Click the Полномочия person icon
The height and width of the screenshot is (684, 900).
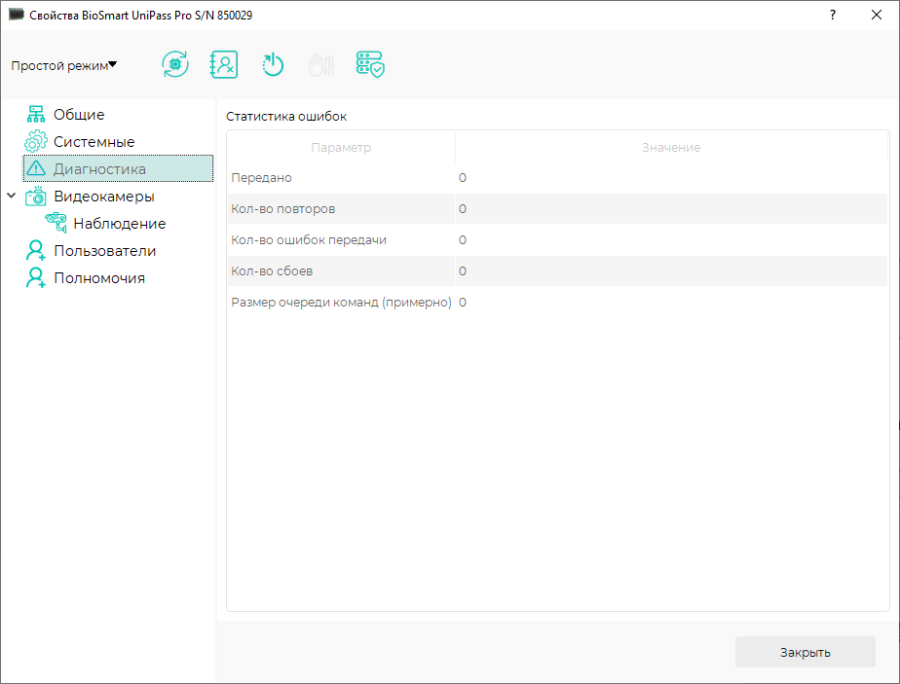click(x=36, y=278)
